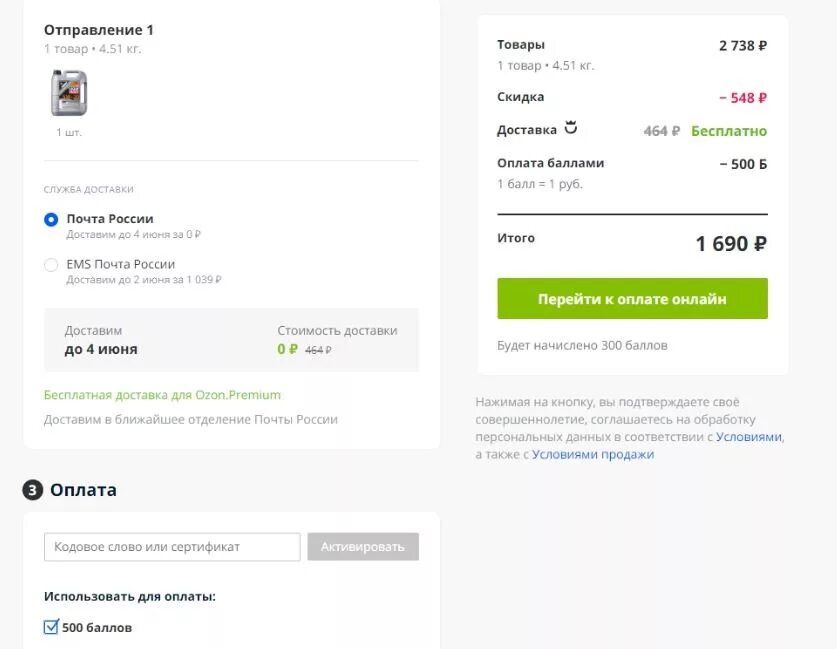This screenshot has height=649, width=837.
Task: Click the Итого 1 690 ₽ total amount
Action: click(731, 243)
